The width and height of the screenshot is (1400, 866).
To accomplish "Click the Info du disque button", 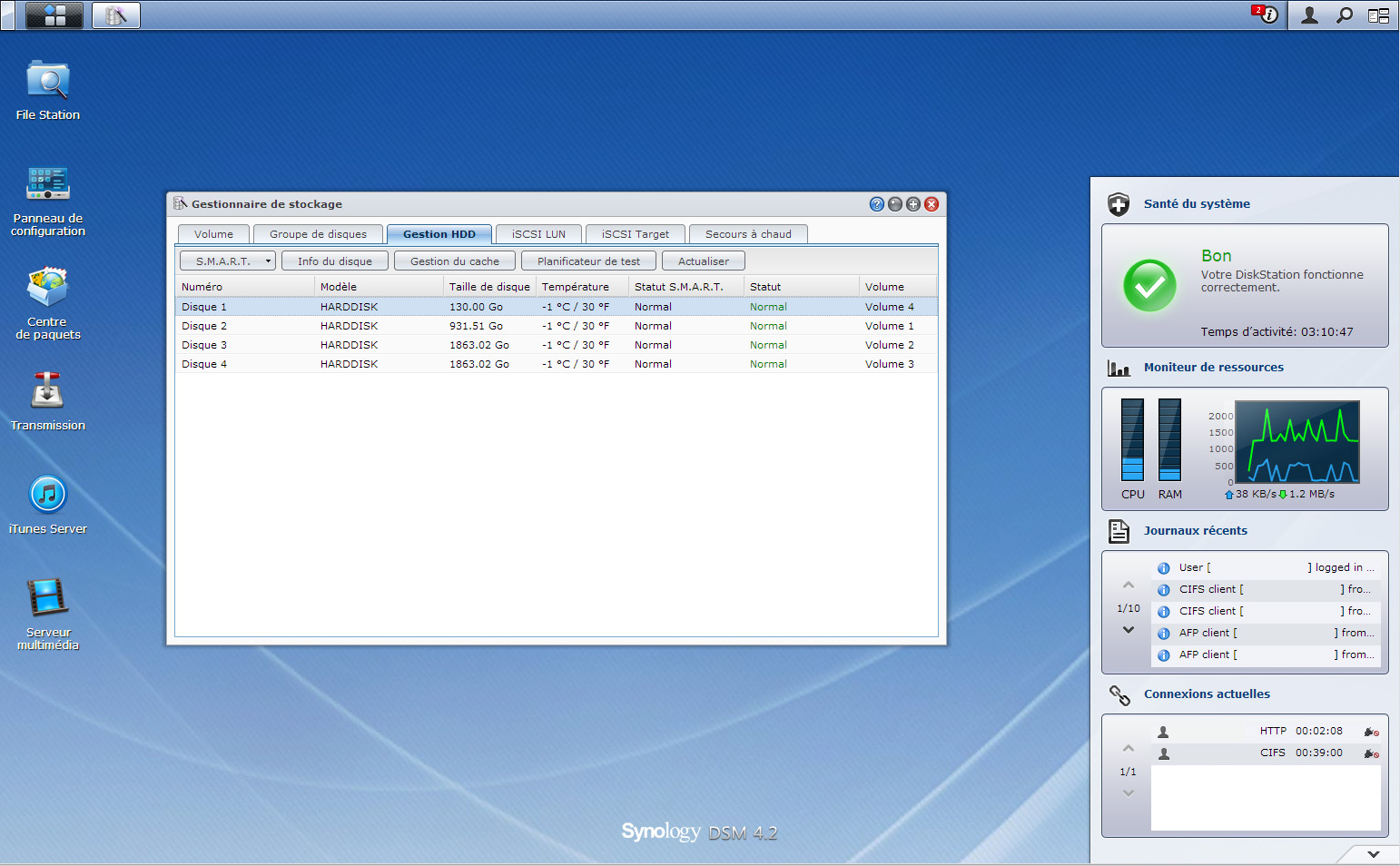I will point(334,261).
